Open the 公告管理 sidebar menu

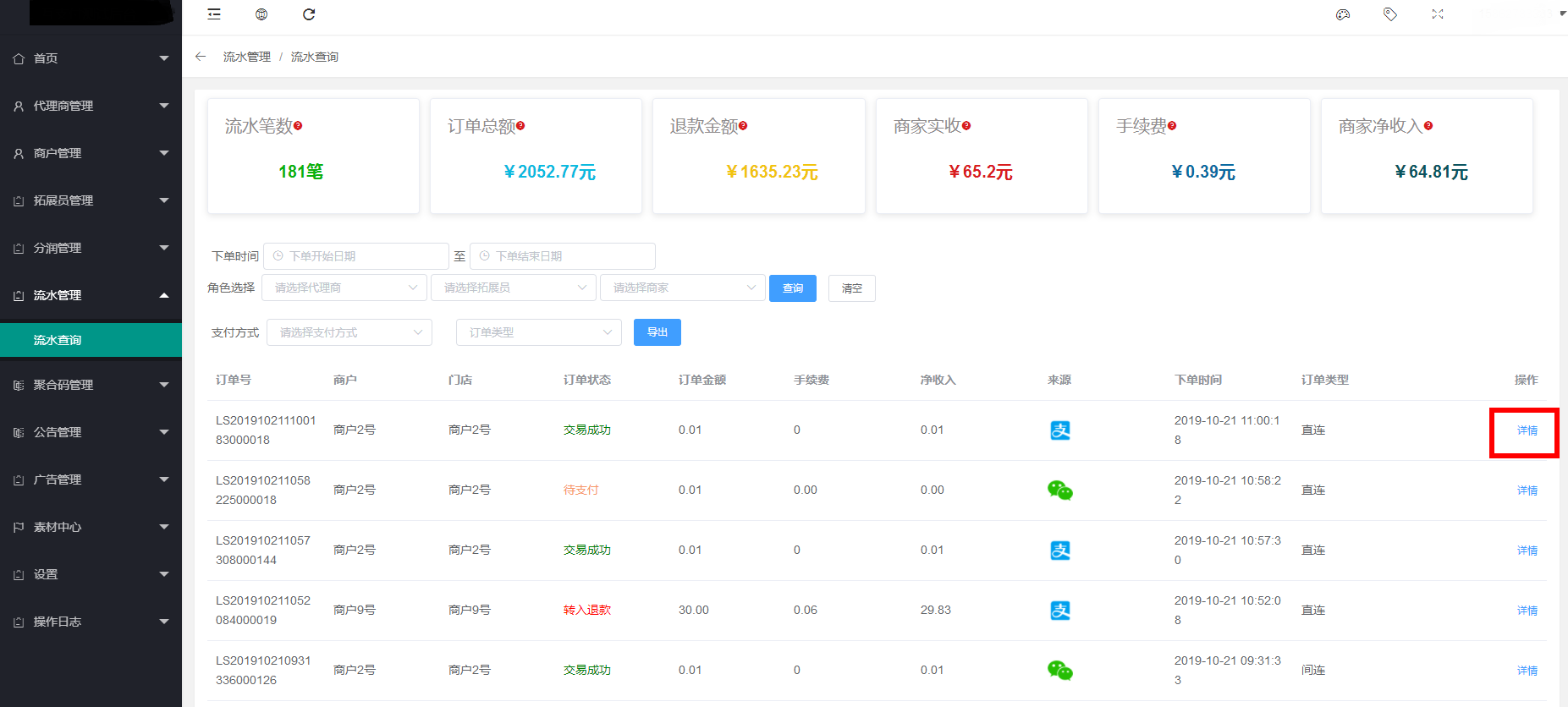(x=91, y=432)
